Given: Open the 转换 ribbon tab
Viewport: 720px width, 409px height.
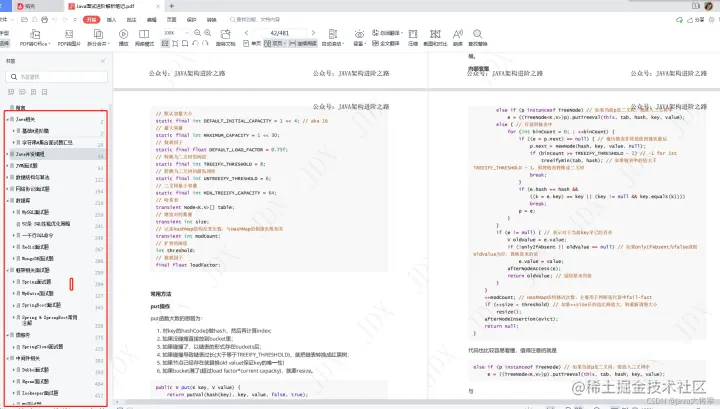Looking at the screenshot, I should [x=211, y=20].
